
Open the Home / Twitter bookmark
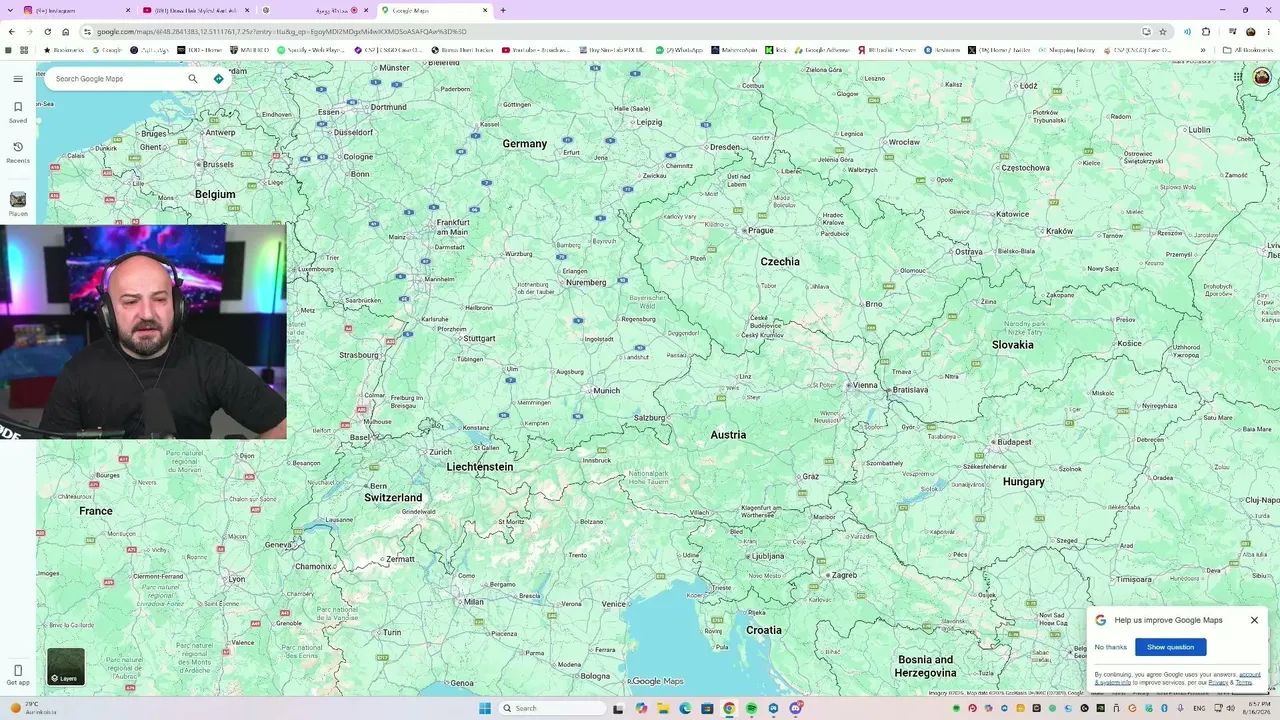coord(999,50)
